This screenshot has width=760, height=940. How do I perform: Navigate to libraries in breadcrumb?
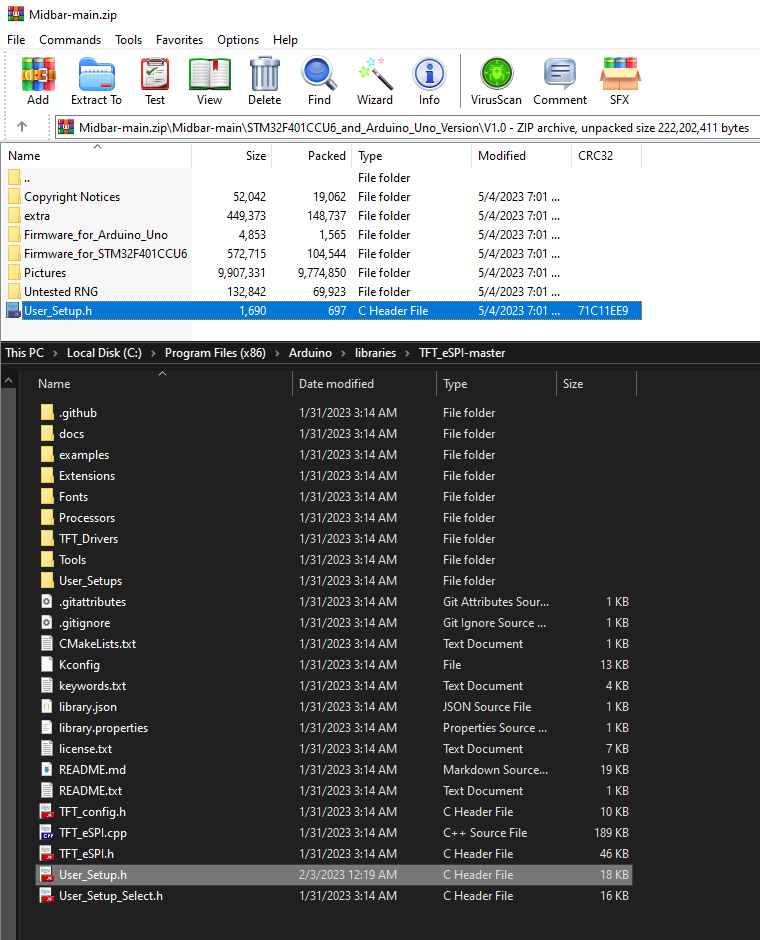[375, 353]
